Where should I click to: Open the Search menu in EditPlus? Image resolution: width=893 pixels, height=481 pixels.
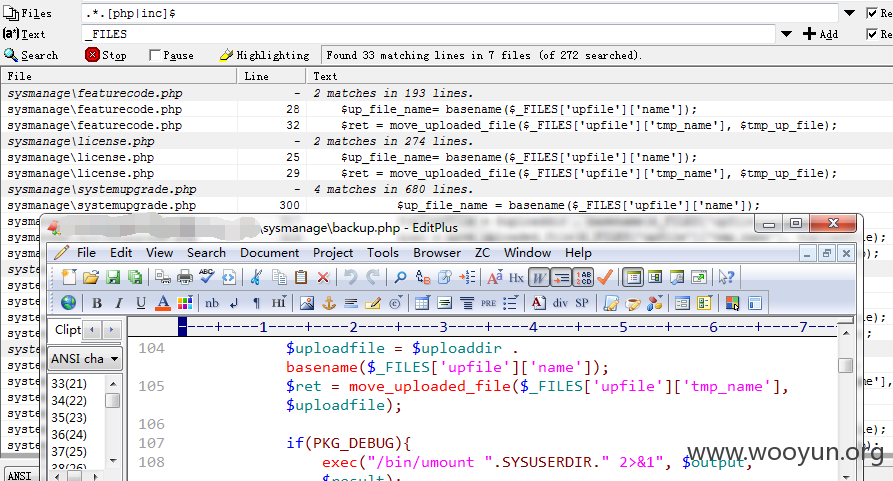(x=206, y=253)
